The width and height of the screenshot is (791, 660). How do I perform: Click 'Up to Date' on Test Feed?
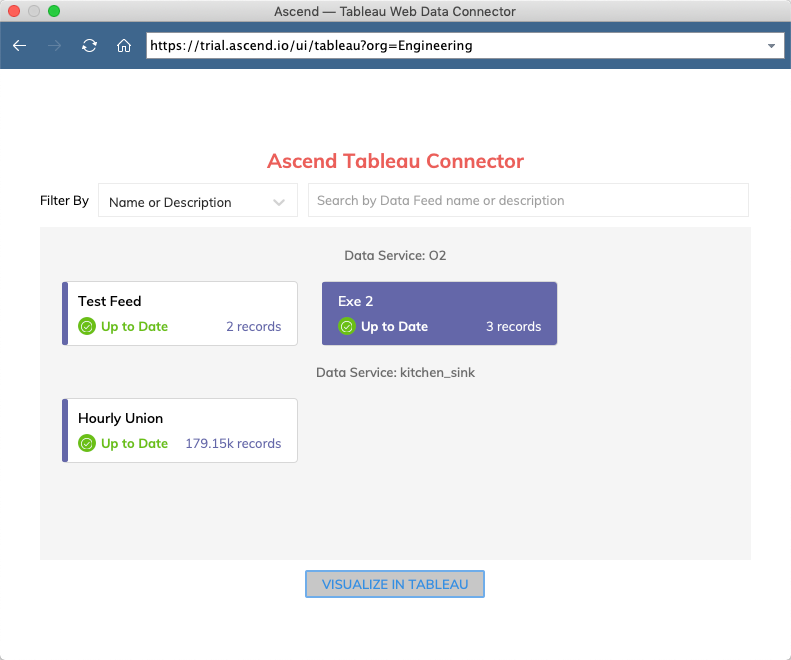(x=134, y=326)
